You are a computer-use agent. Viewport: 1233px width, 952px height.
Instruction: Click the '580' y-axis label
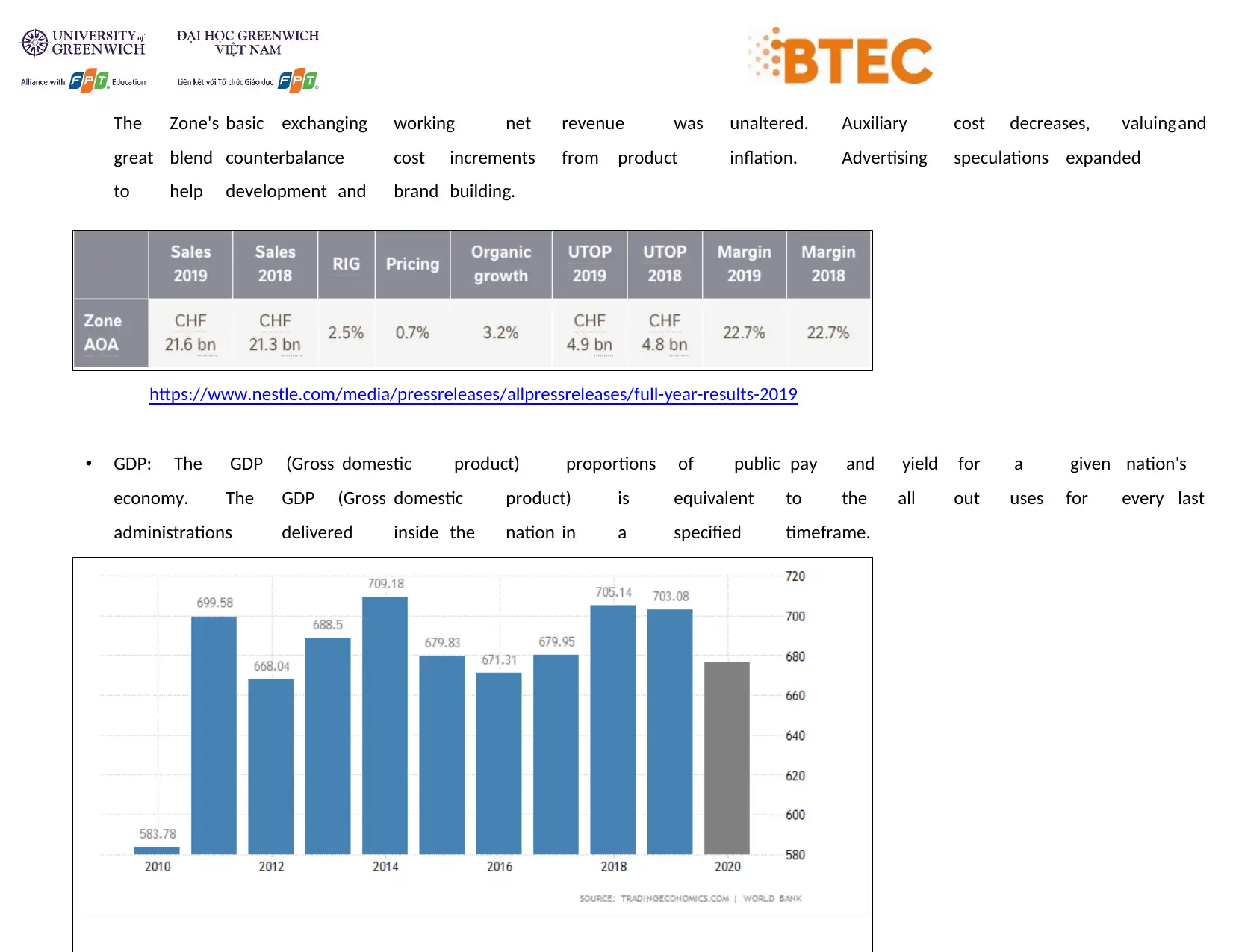[795, 855]
